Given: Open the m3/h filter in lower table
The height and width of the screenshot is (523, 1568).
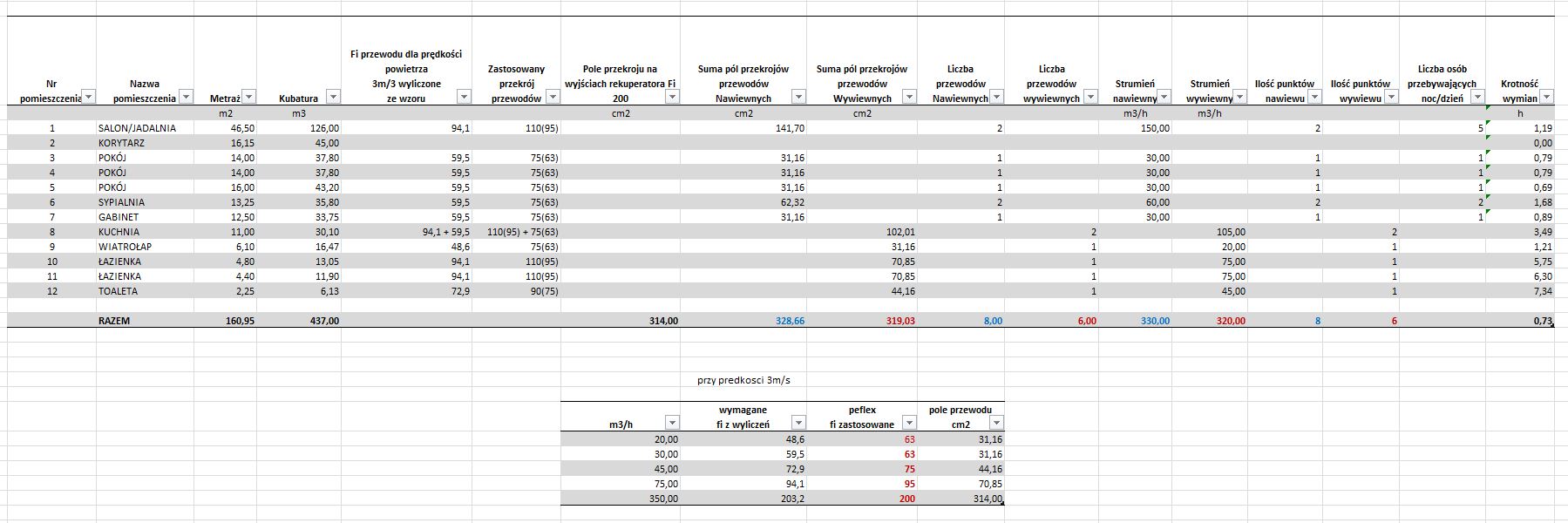Looking at the screenshot, I should pos(671,423).
